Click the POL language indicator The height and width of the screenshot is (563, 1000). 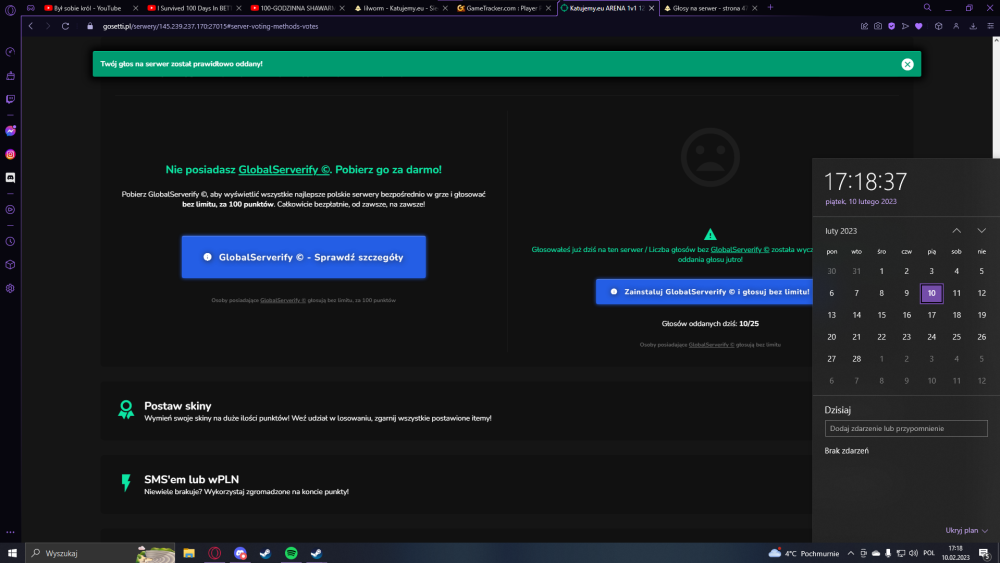(x=929, y=553)
